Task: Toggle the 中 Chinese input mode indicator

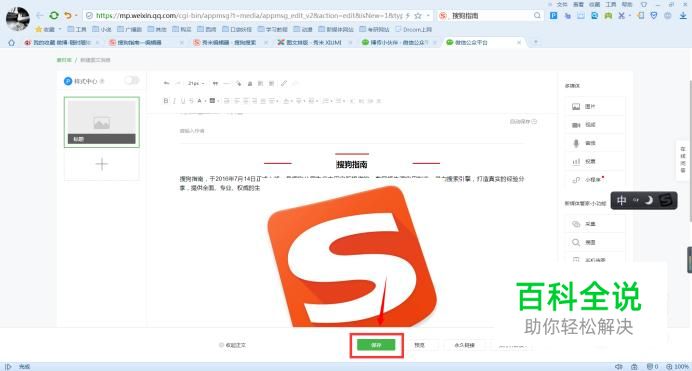Action: click(x=621, y=201)
